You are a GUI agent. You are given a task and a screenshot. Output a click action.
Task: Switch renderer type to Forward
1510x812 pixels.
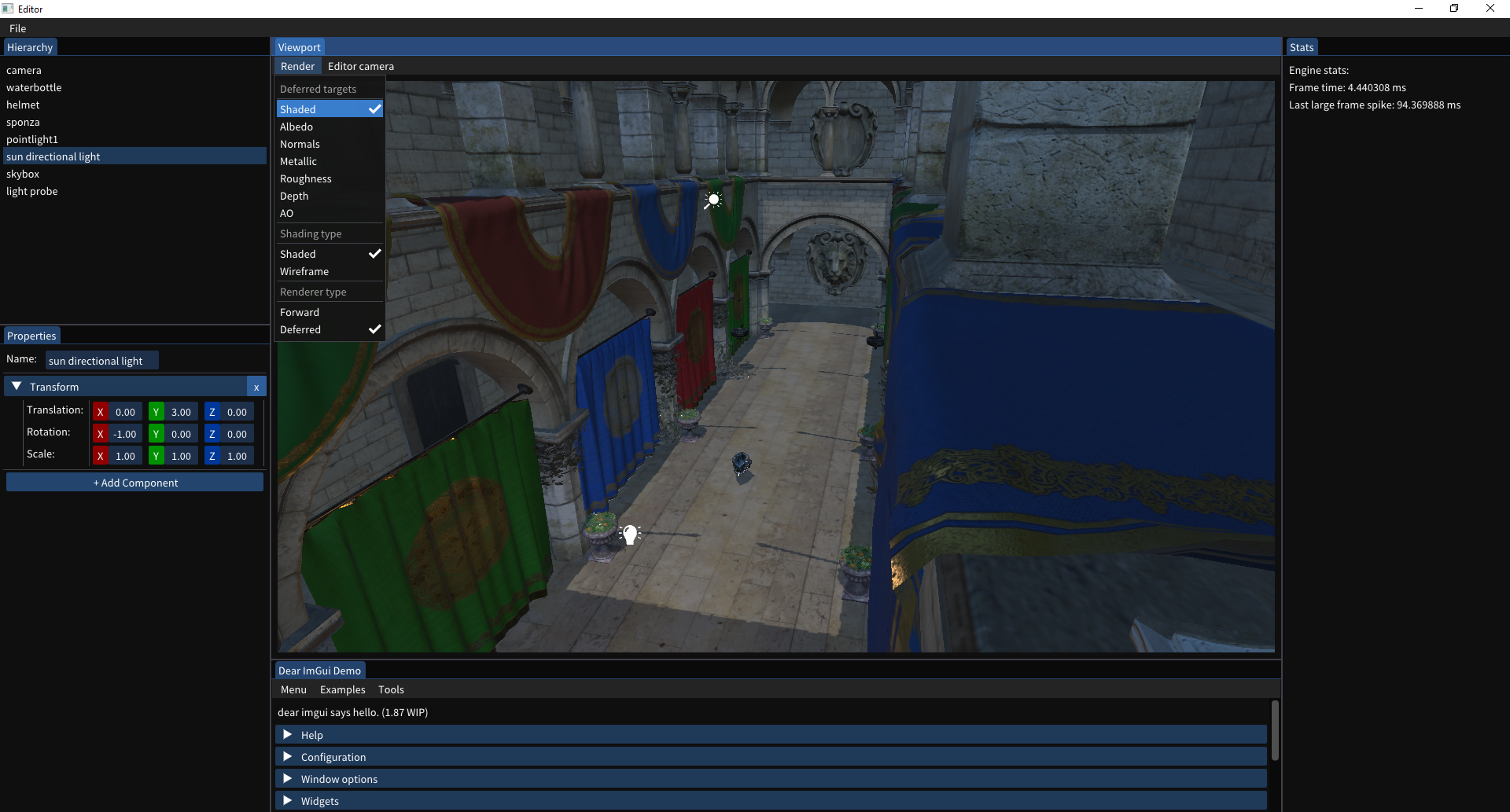click(x=330, y=312)
